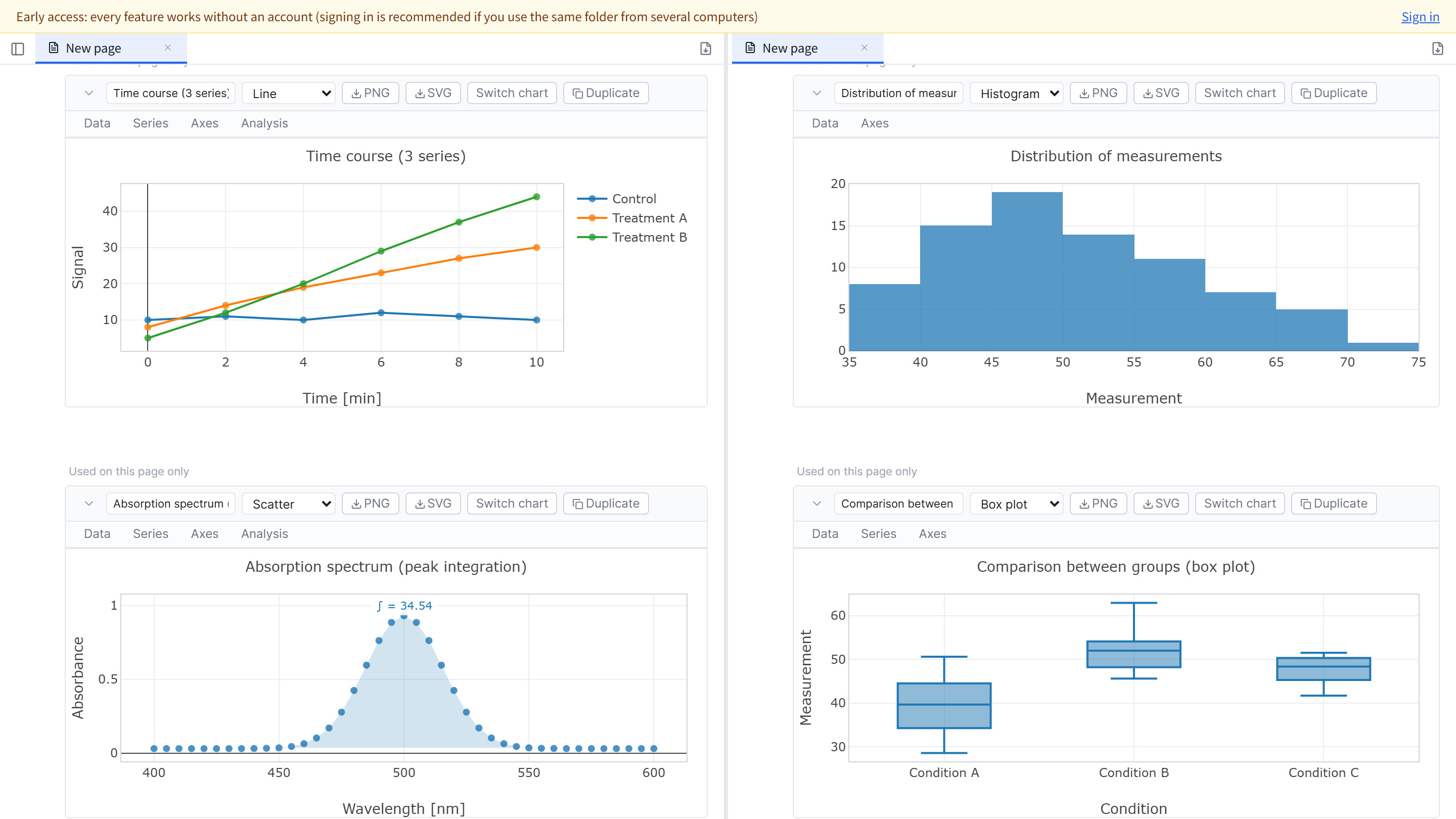Open Analysis tab of Absorption spectrum chart

(x=264, y=533)
